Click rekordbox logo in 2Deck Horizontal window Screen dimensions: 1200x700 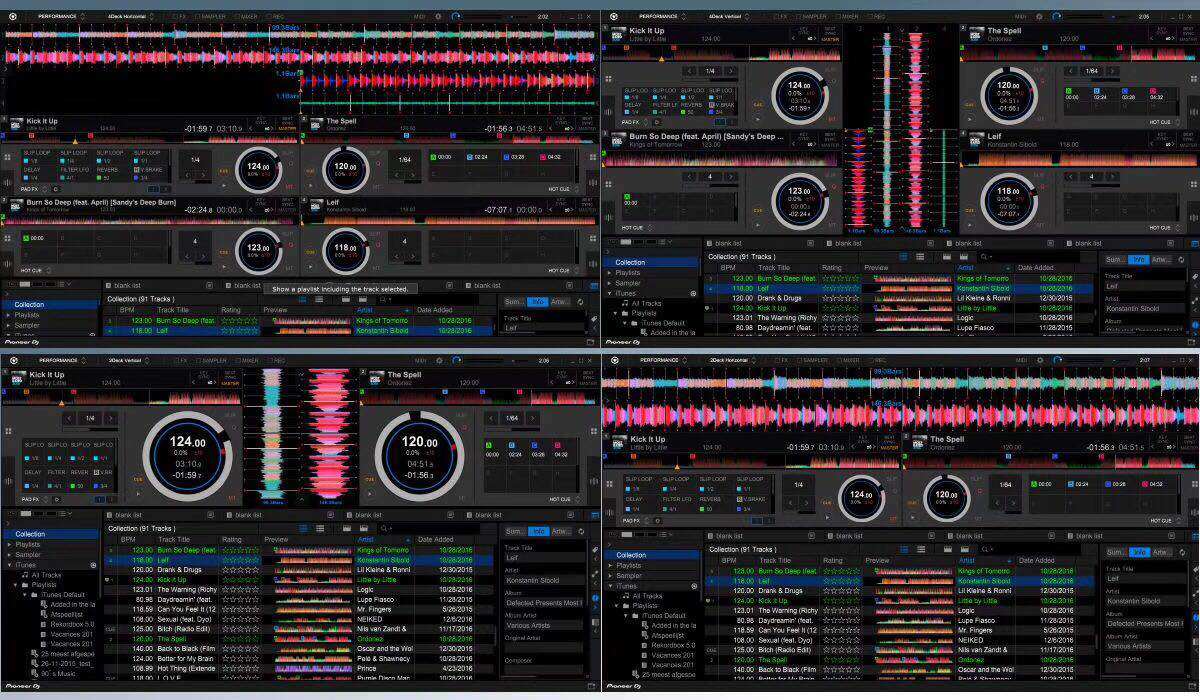coord(614,360)
